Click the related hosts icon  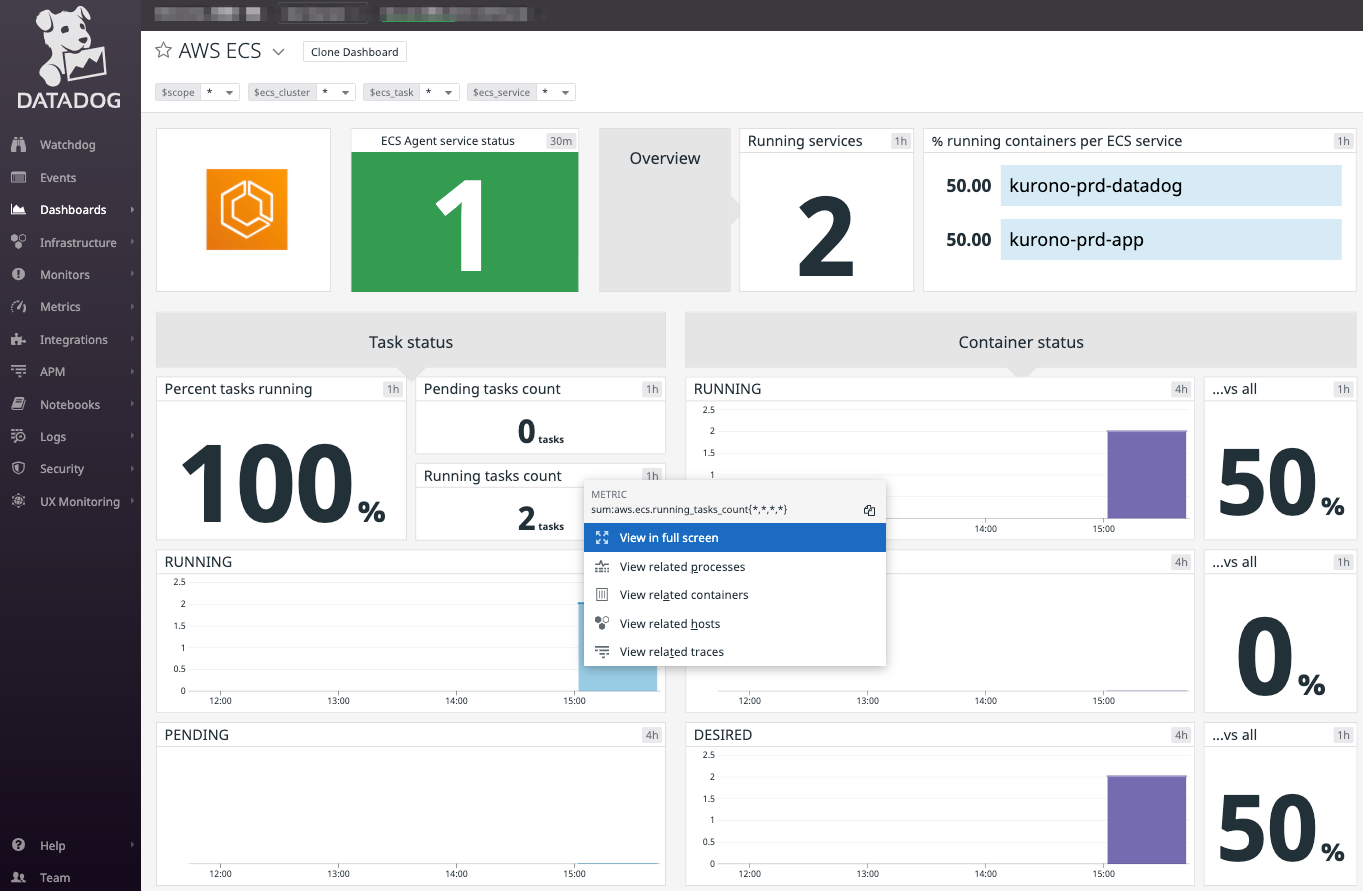602,623
